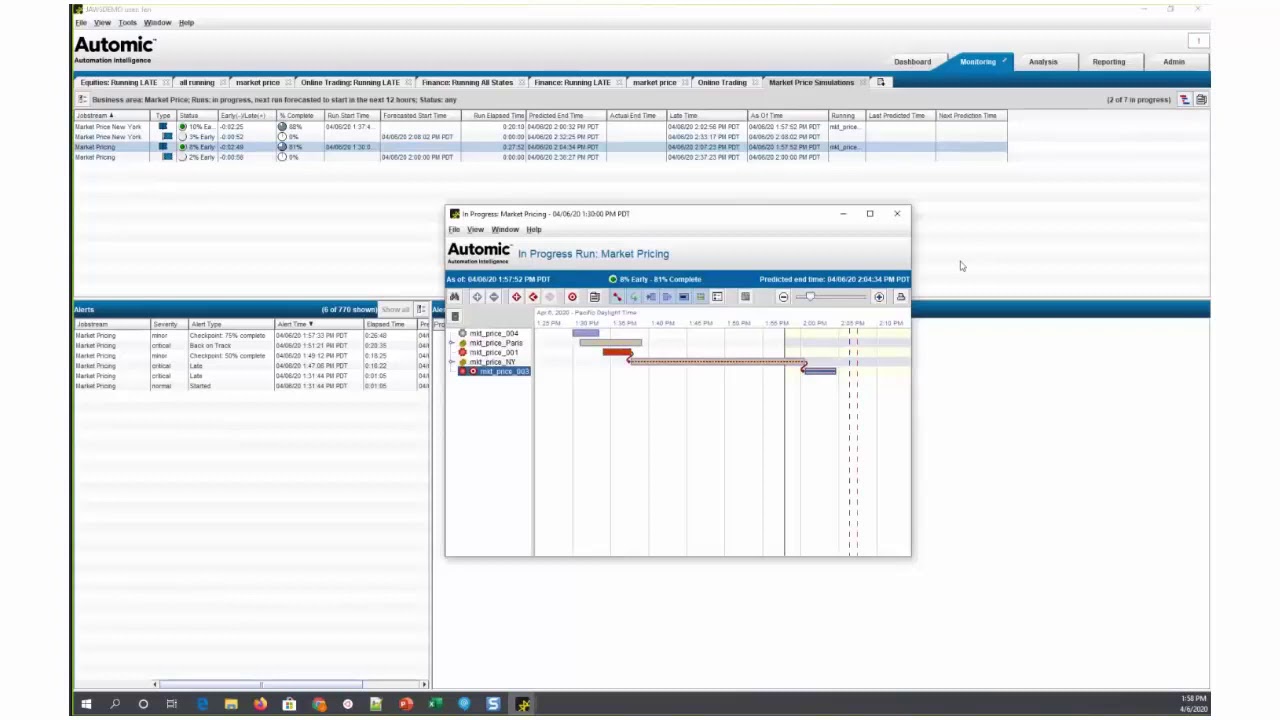Viewport: 1280px width, 720px height.
Task: Switch to the Analysis section
Action: click(x=1043, y=62)
